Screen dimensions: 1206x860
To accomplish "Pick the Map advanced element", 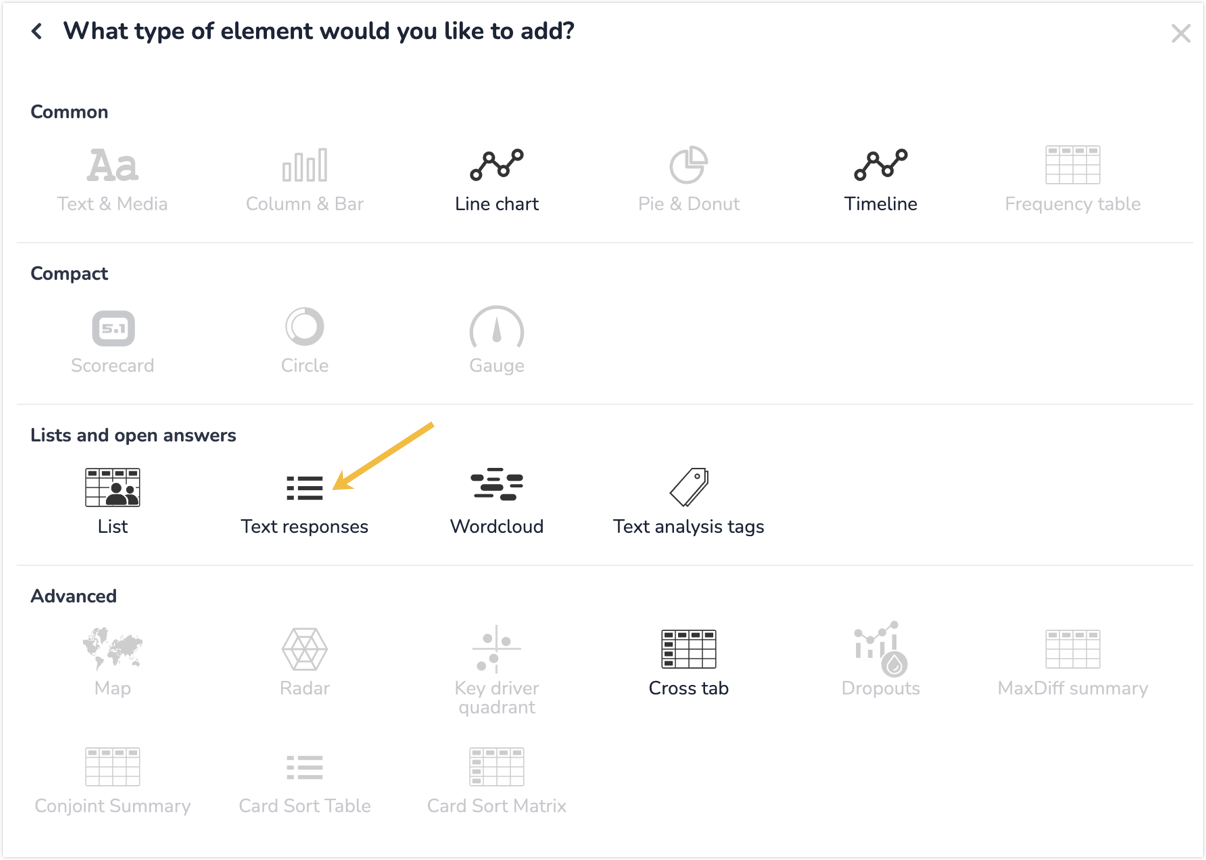I will coord(113,664).
